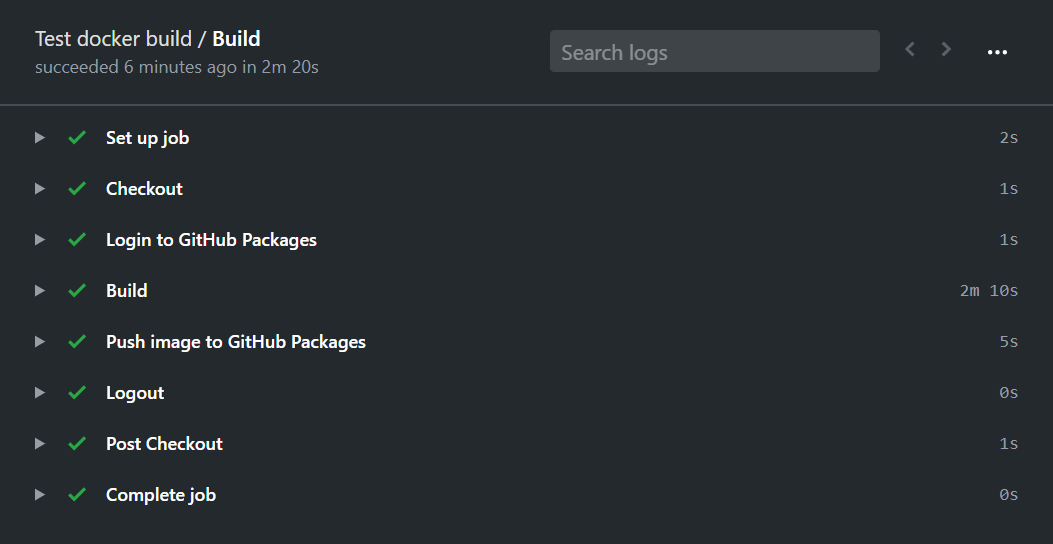
Task: Expand the Checkout step logs
Action: 40,189
